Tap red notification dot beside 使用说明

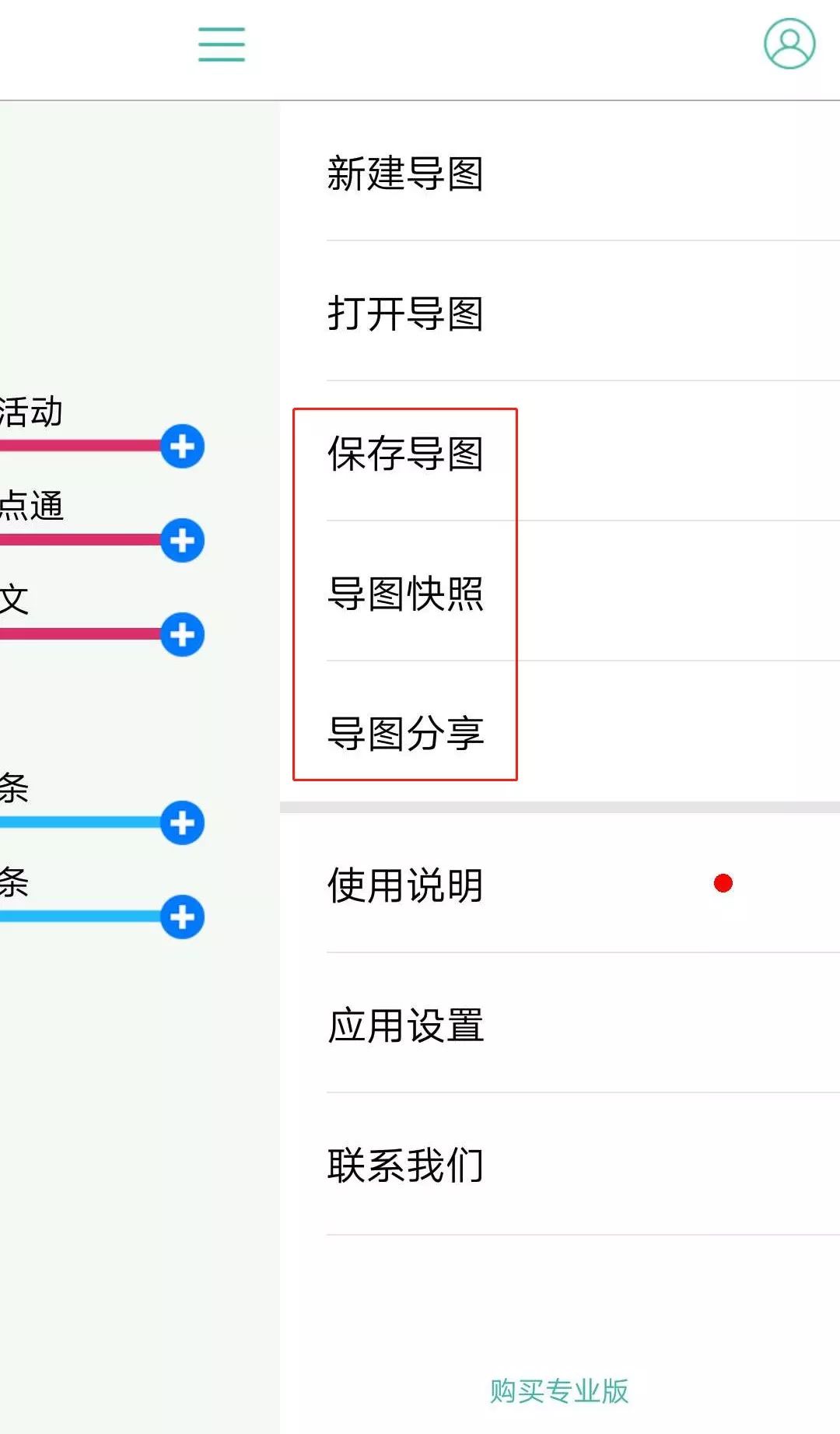pos(723,883)
